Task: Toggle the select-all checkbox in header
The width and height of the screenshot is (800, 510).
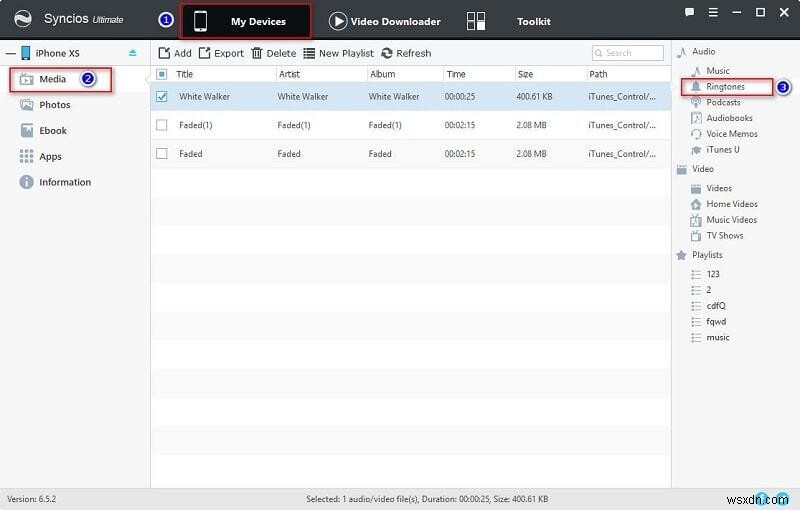Action: (x=162, y=74)
